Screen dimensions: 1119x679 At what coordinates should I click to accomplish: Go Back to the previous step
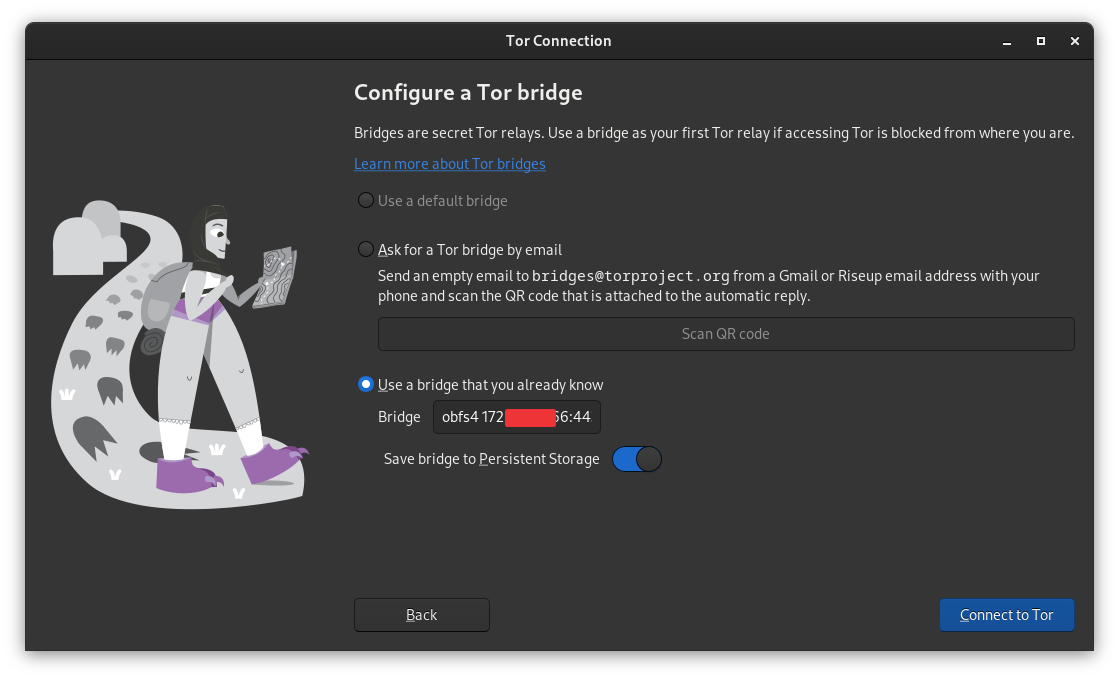(422, 615)
